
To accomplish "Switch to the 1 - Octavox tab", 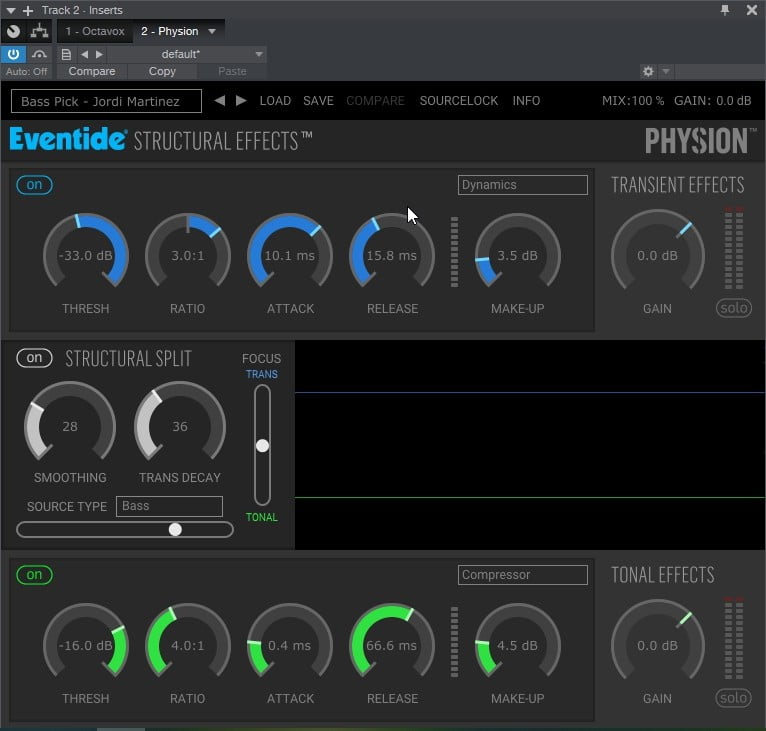I will [95, 31].
